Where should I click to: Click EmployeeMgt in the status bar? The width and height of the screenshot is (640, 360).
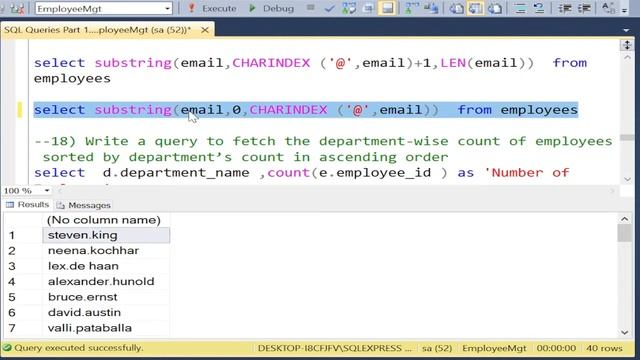(x=494, y=348)
